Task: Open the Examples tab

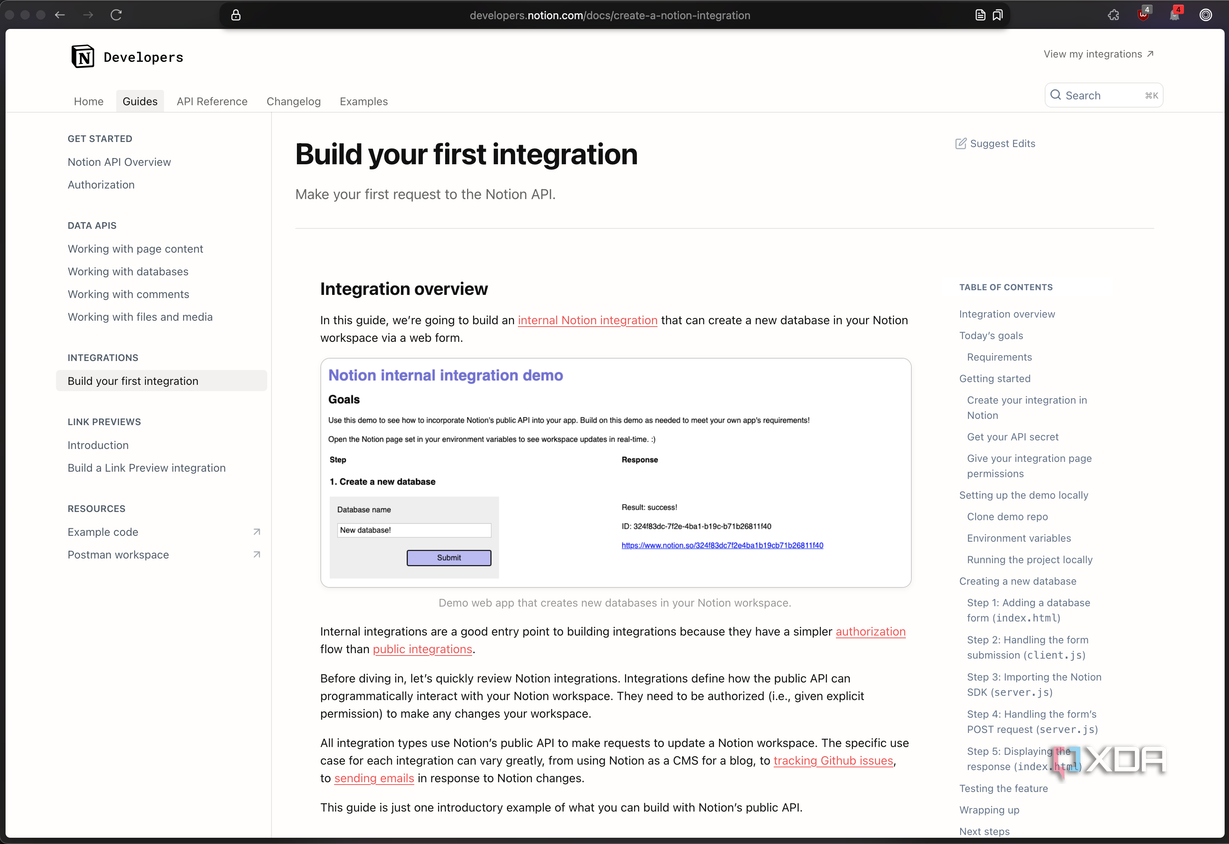Action: click(x=364, y=101)
